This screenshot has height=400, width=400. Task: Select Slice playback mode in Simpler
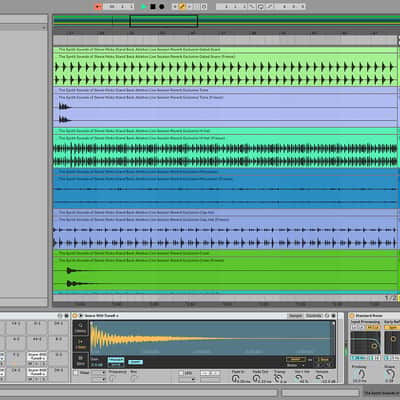click(80, 361)
